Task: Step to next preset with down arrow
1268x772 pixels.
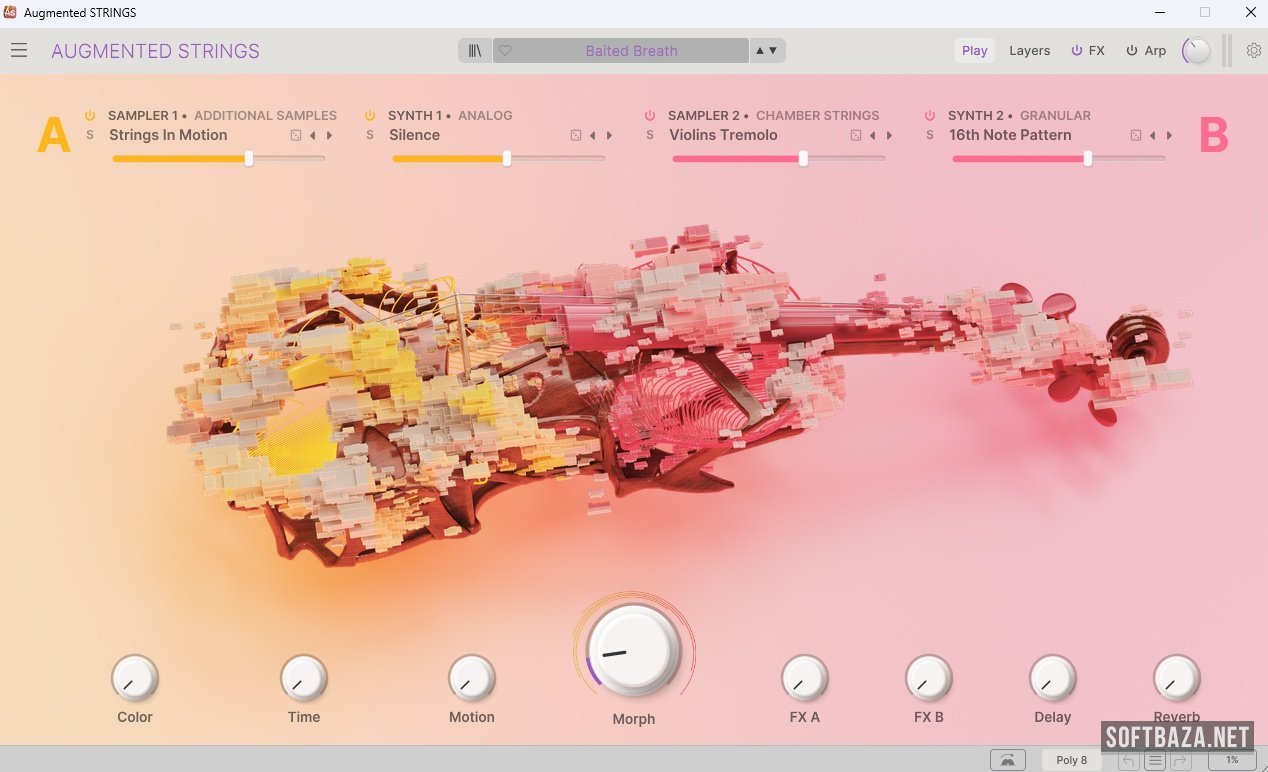Action: coord(773,51)
